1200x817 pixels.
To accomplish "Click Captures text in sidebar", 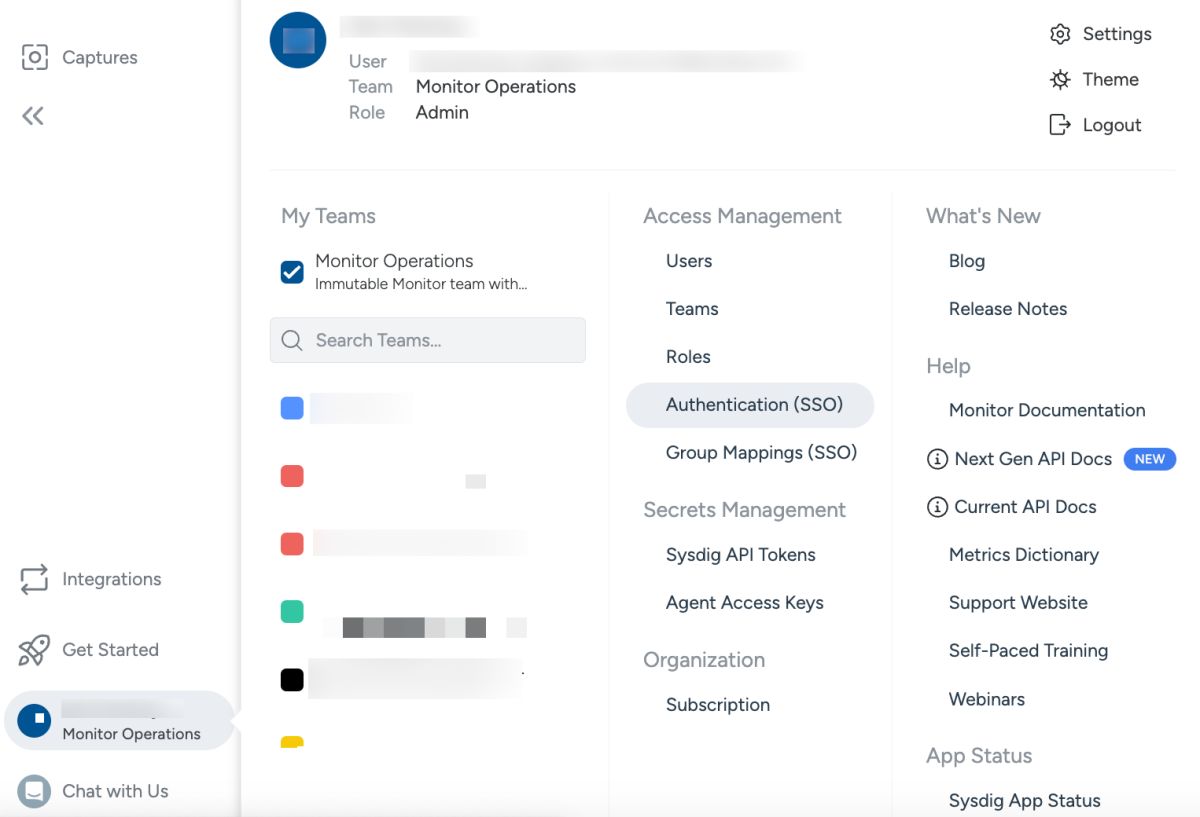I will click(100, 57).
